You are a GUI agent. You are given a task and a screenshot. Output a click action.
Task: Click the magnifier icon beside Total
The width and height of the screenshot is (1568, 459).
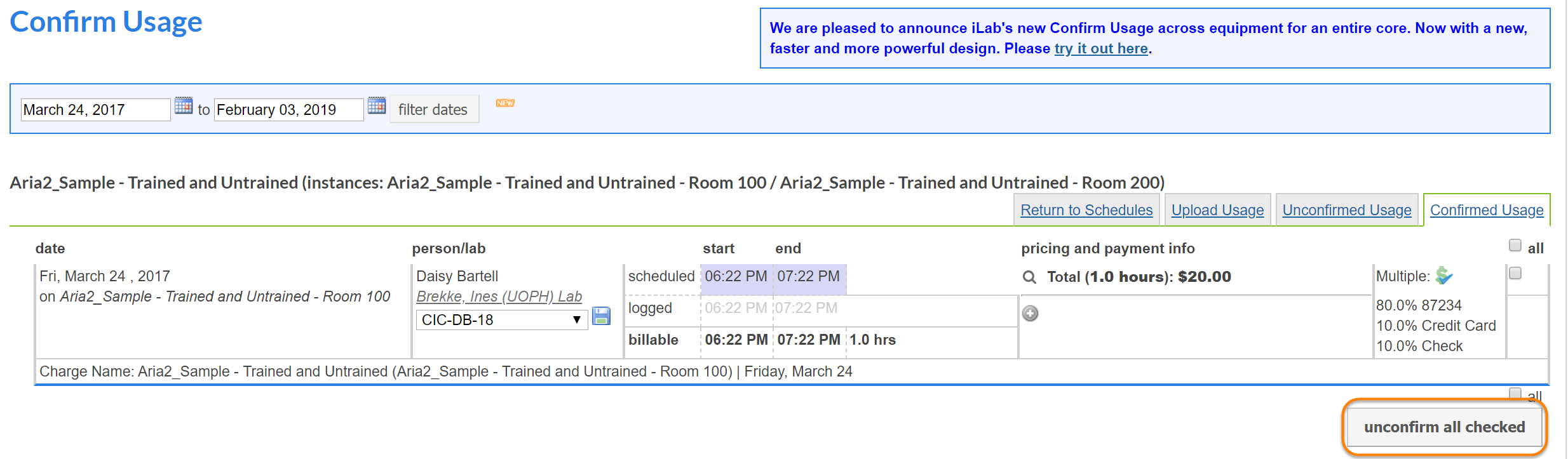coord(1029,277)
